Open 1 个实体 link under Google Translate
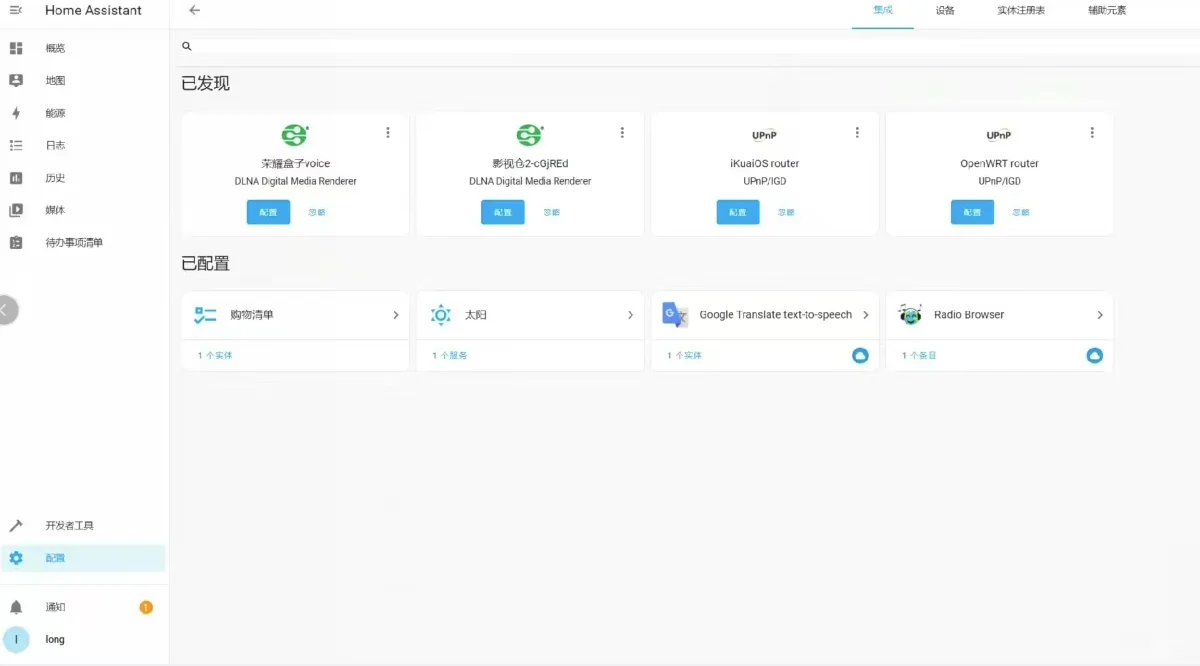Image resolution: width=1200 pixels, height=666 pixels. tap(685, 355)
